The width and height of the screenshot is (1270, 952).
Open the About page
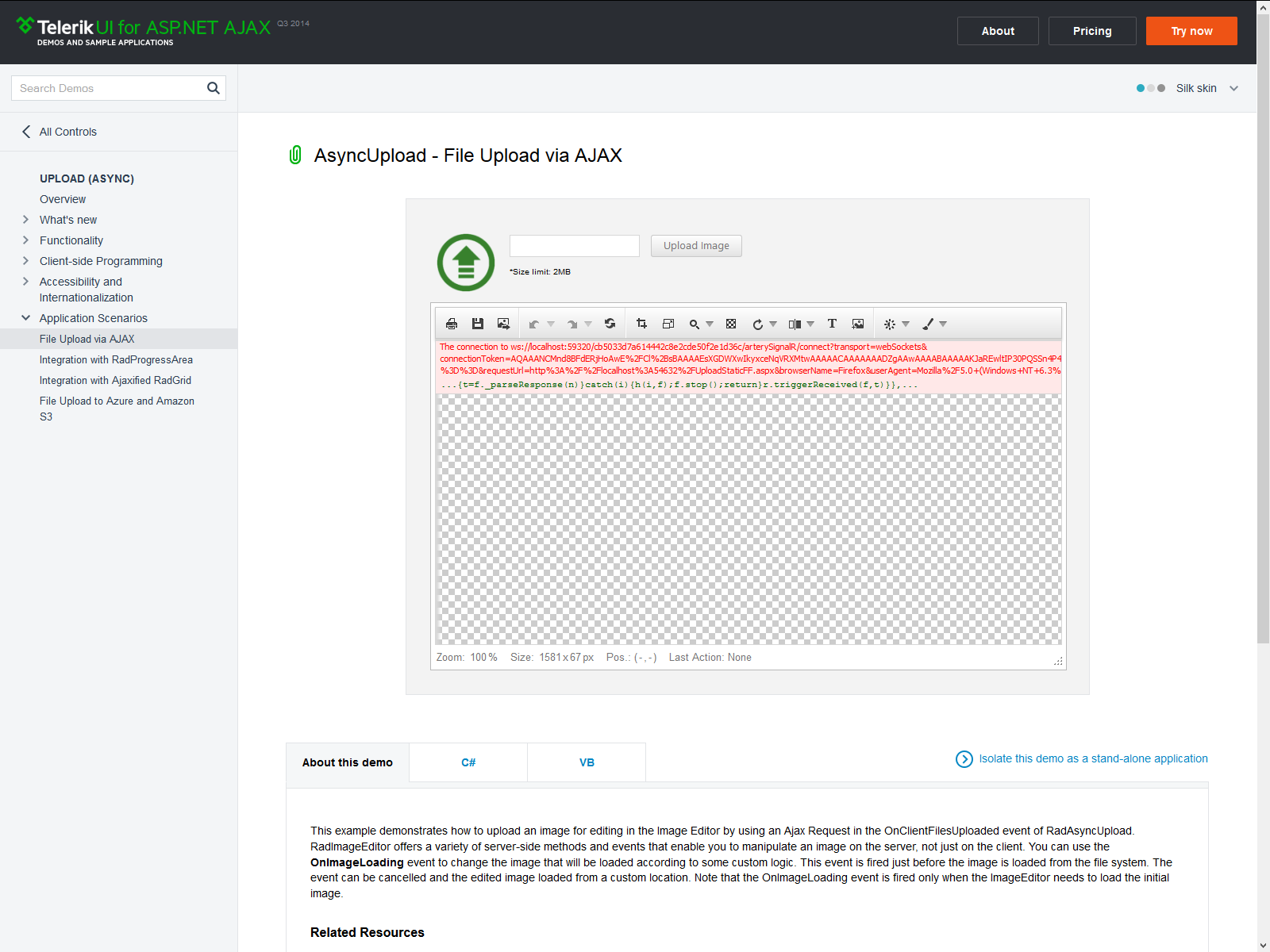998,31
